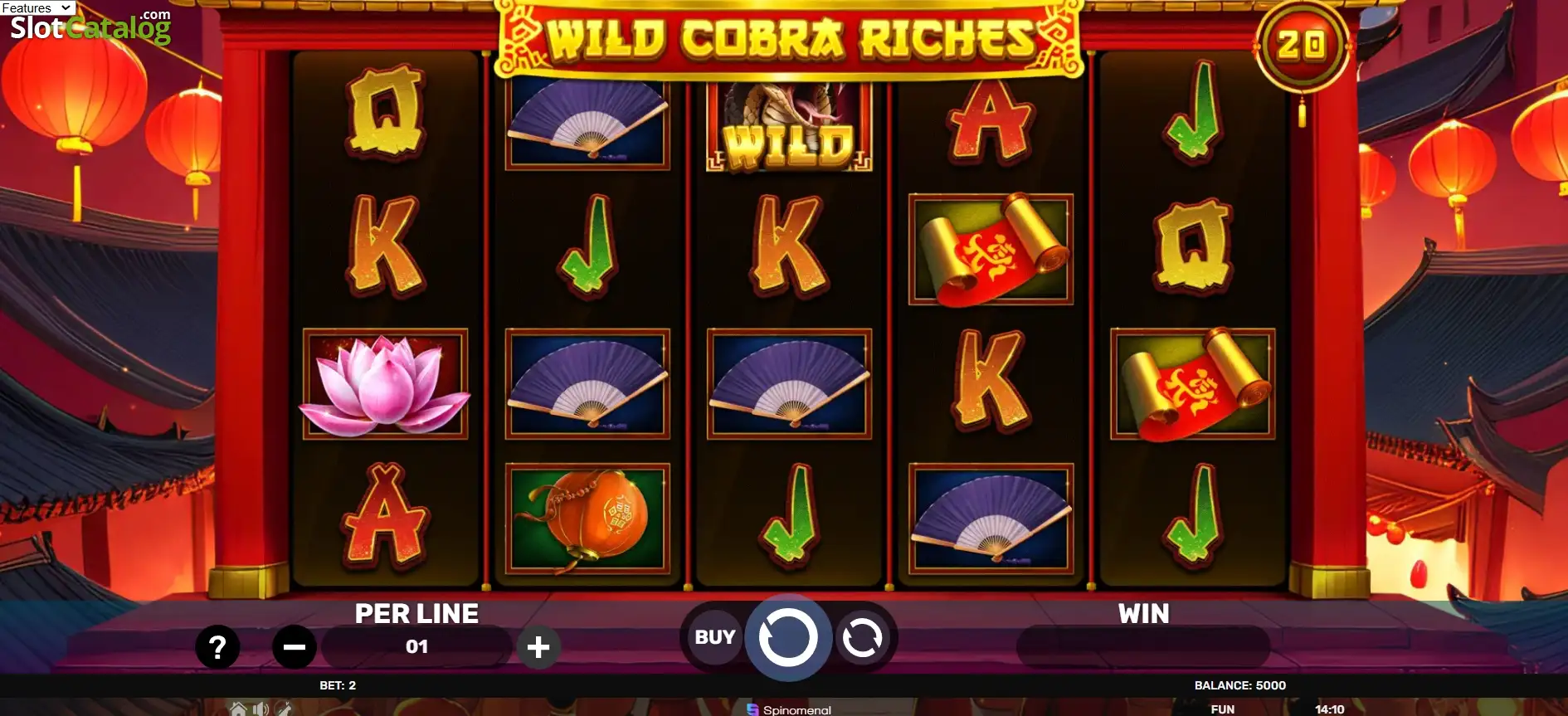
Task: Open the help question mark button
Action: click(x=217, y=646)
